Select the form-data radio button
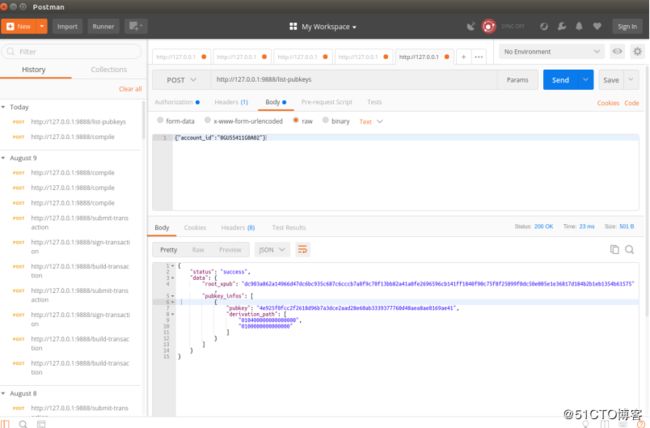The width and height of the screenshot is (650, 428). tap(160, 120)
